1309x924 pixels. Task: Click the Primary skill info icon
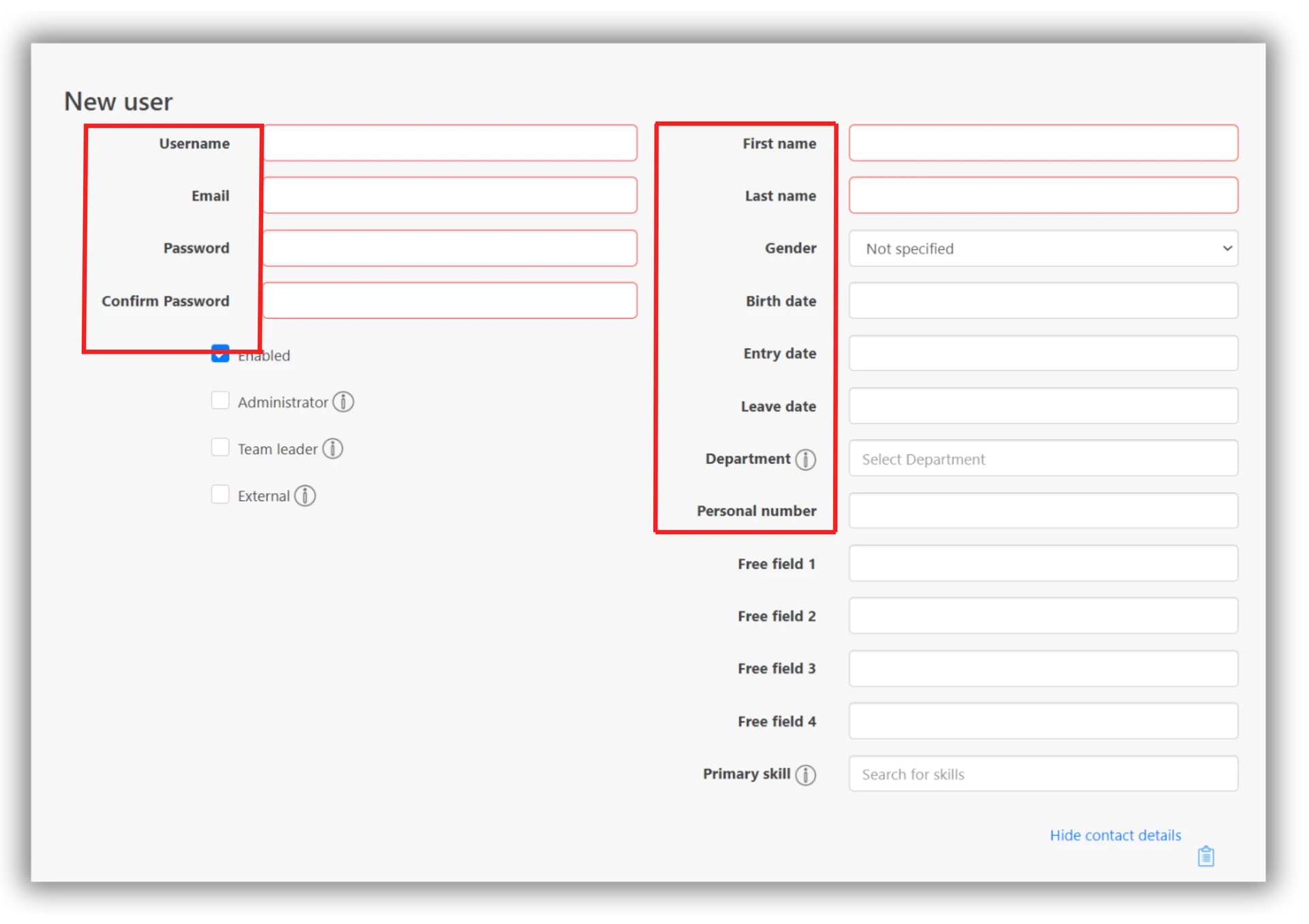click(x=805, y=775)
